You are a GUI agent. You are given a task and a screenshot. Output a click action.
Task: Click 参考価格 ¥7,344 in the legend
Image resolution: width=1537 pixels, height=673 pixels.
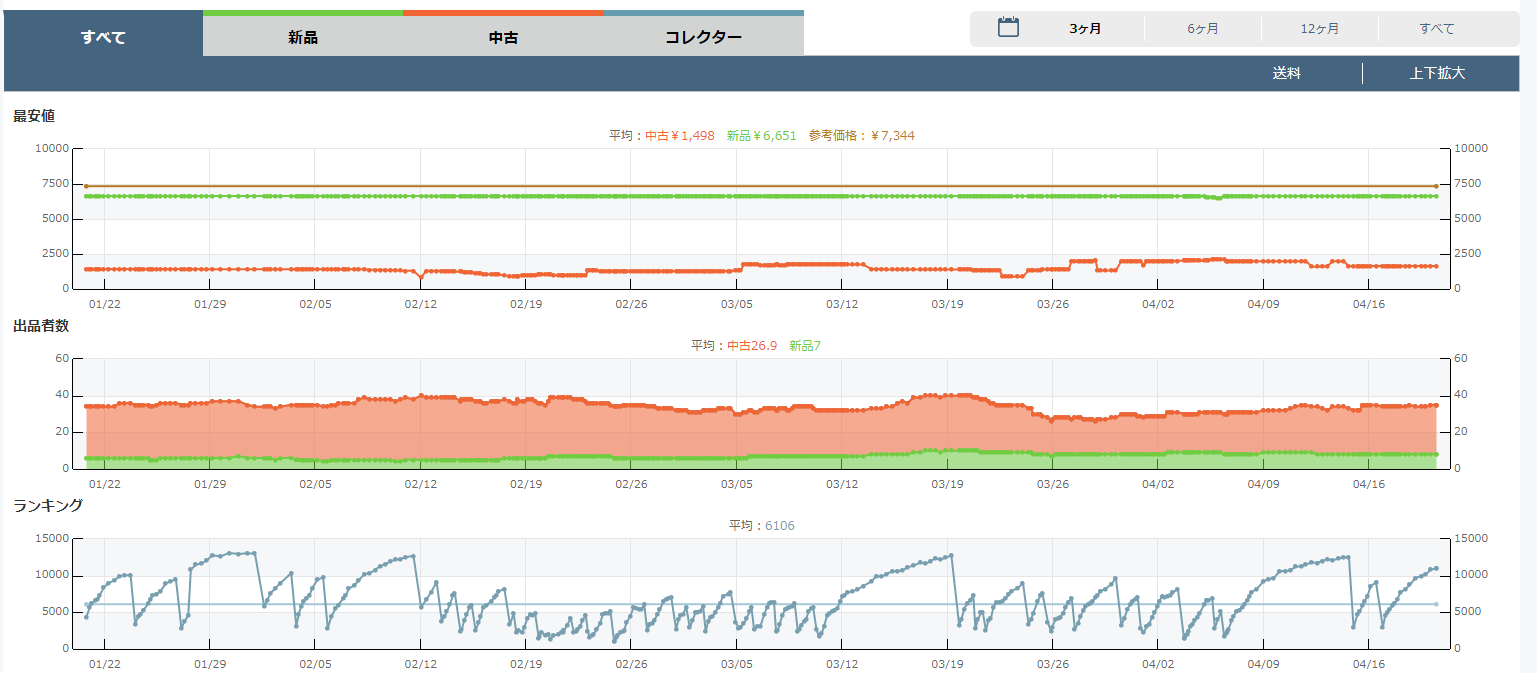point(861,136)
